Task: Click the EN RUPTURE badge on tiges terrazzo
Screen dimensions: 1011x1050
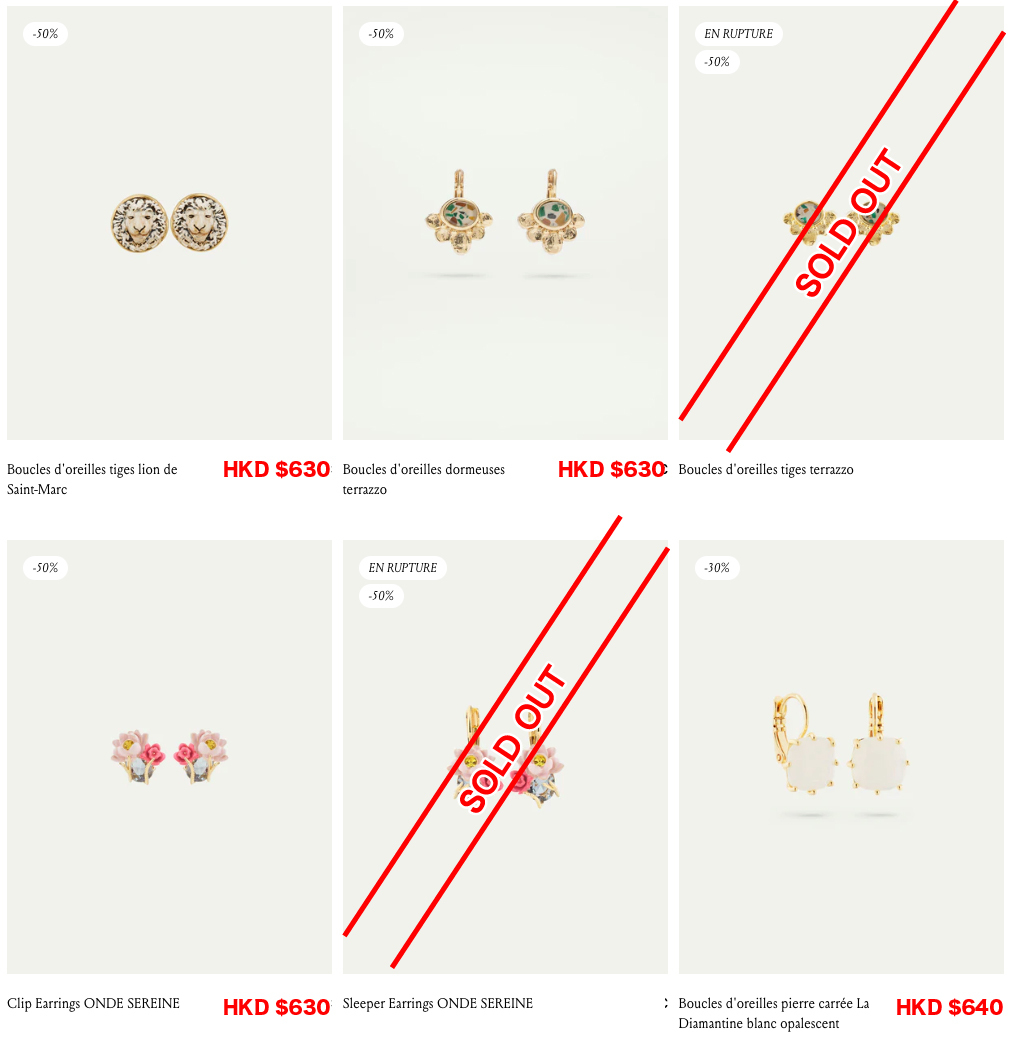Action: point(738,33)
